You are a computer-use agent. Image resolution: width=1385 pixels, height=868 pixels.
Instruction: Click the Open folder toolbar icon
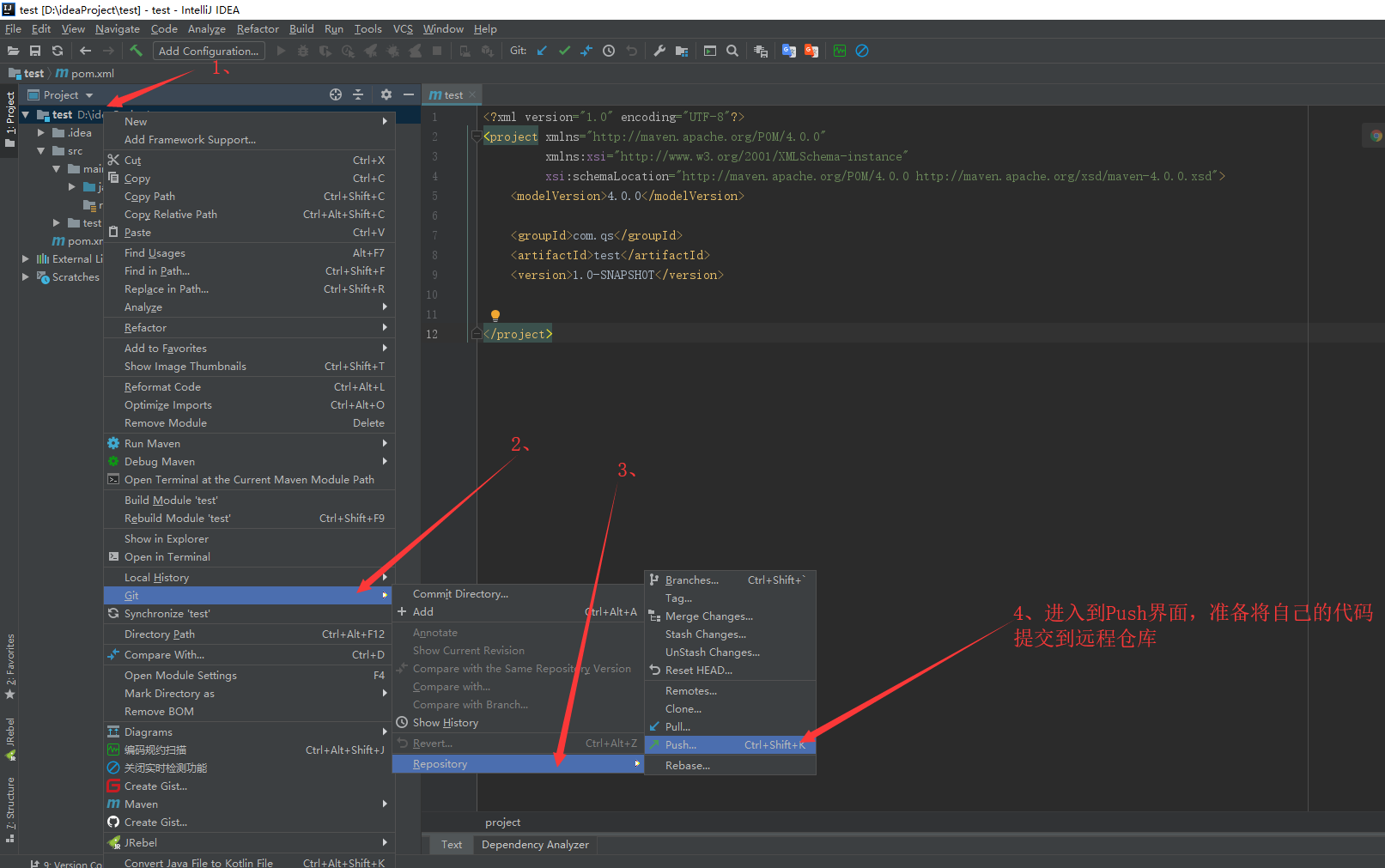13,51
